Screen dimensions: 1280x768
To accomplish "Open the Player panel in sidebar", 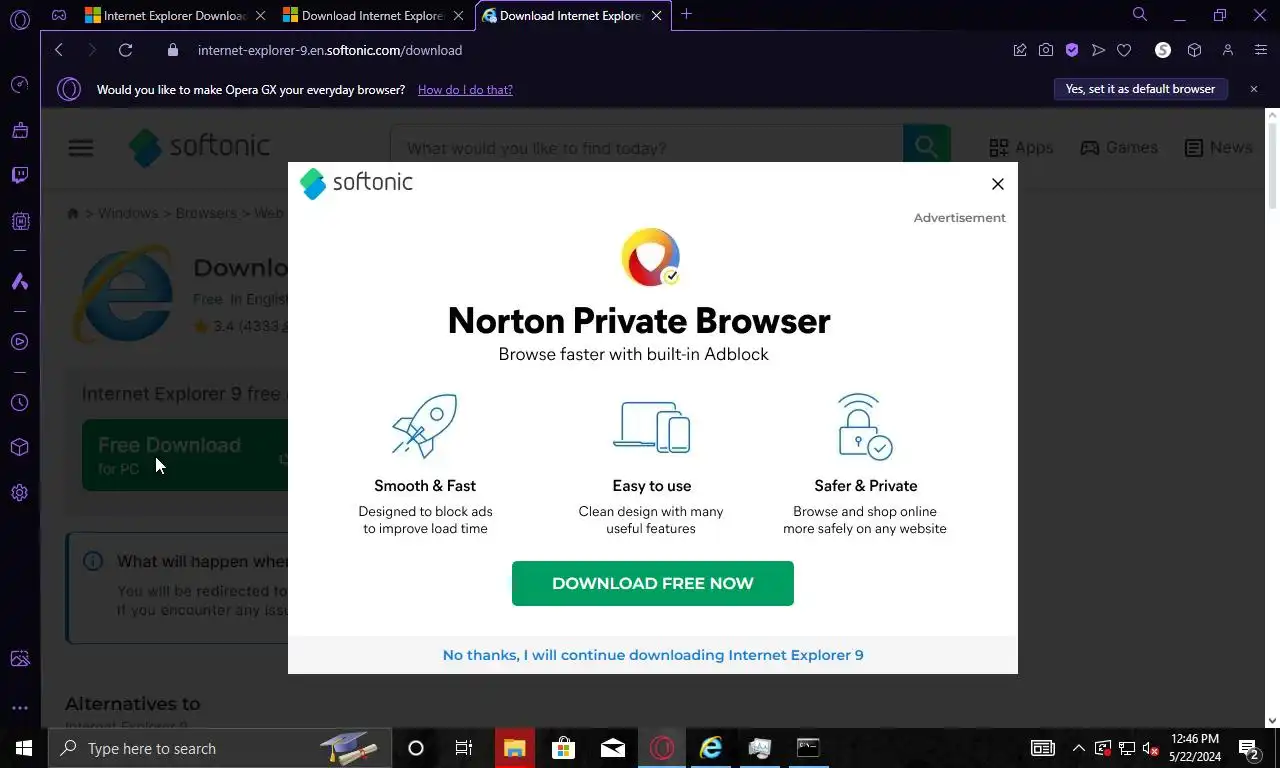I will pyautogui.click(x=19, y=342).
